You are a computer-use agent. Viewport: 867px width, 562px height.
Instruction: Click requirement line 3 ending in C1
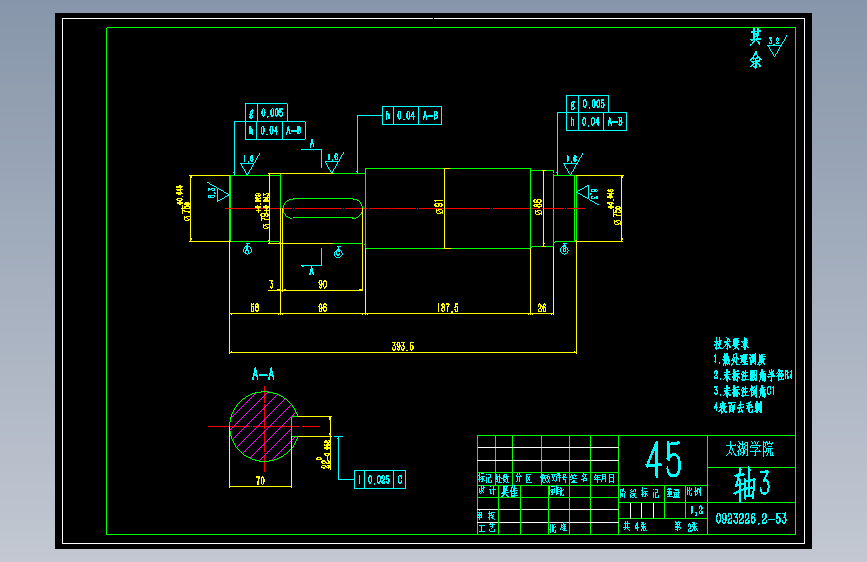click(744, 392)
